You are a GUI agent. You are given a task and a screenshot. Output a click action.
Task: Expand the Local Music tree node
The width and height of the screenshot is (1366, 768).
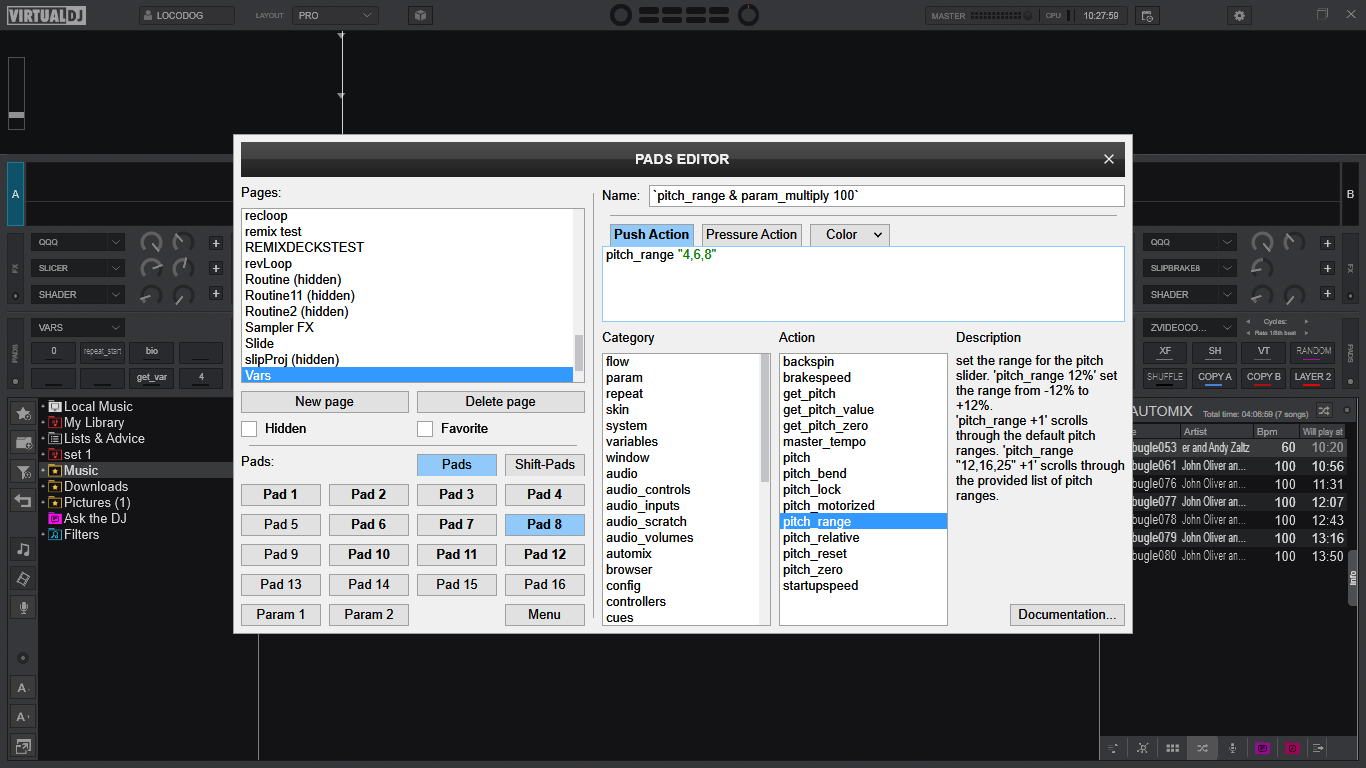[43, 407]
